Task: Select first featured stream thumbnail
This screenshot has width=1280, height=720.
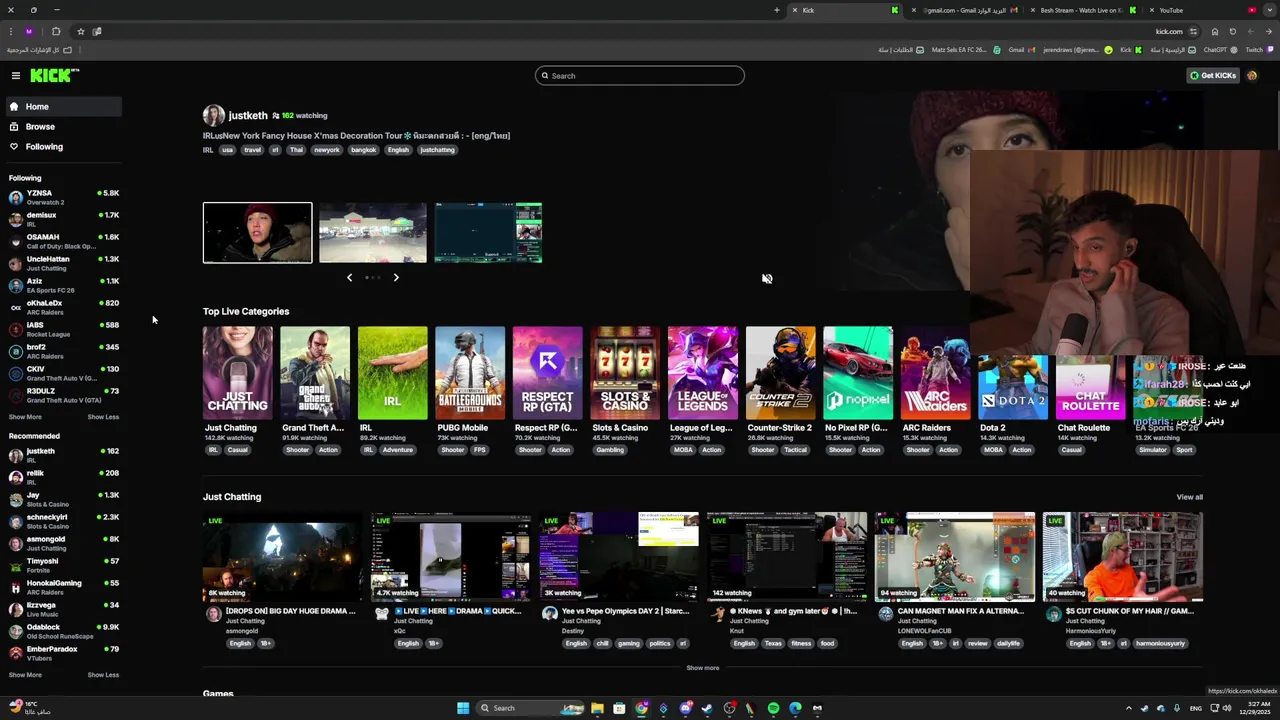Action: [257, 233]
